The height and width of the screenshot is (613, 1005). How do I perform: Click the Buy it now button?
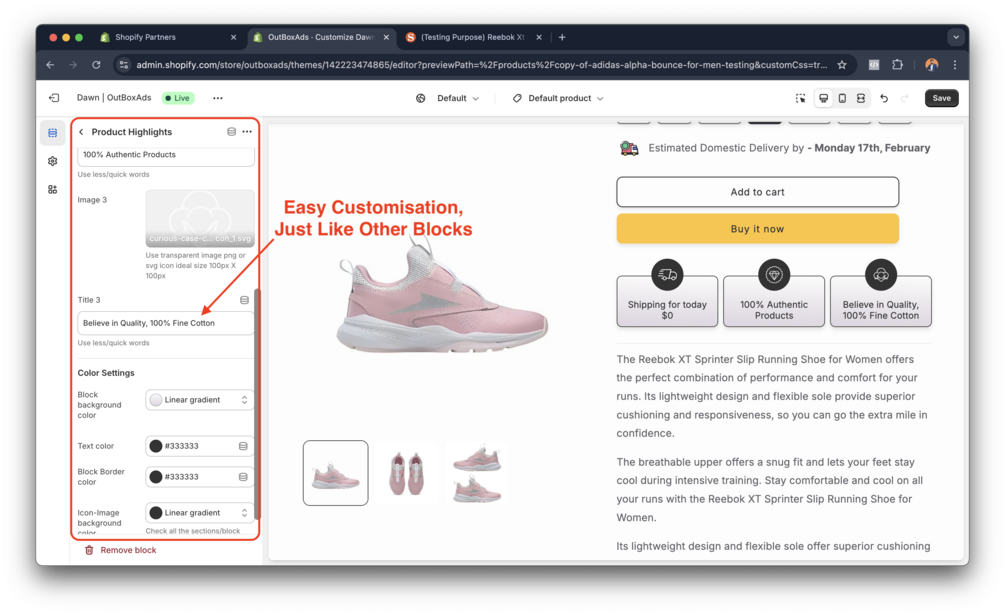pyautogui.click(x=758, y=229)
